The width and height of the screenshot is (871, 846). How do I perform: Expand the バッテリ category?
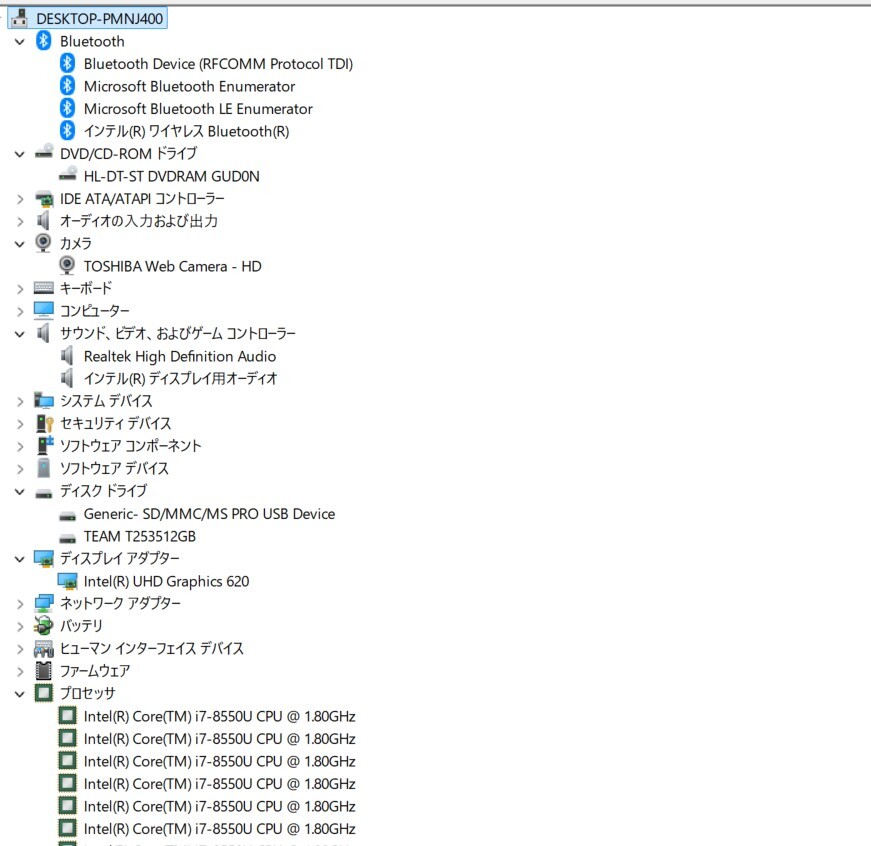click(x=20, y=626)
